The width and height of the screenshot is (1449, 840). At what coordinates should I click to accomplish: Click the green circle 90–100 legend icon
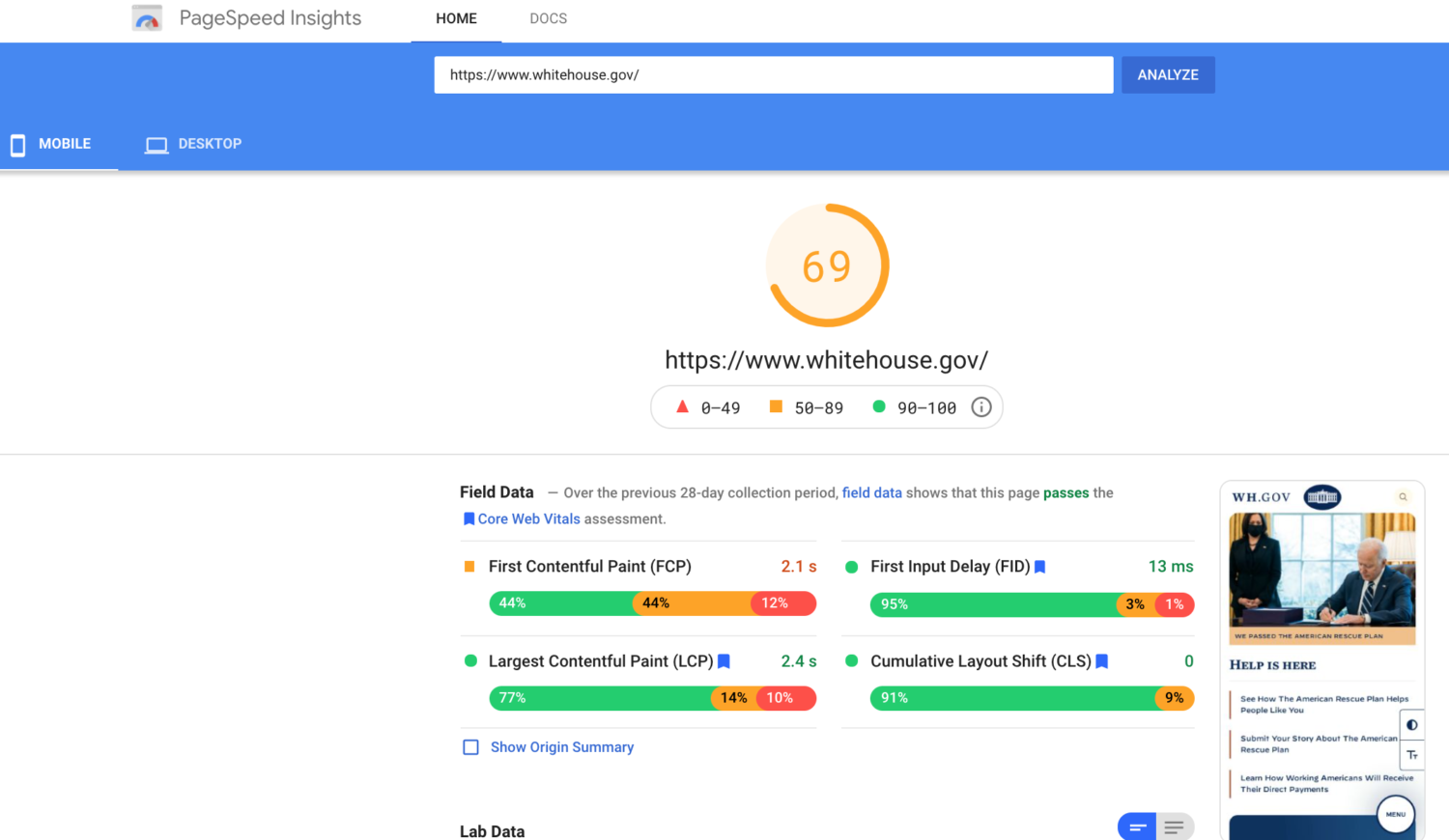[x=879, y=406]
